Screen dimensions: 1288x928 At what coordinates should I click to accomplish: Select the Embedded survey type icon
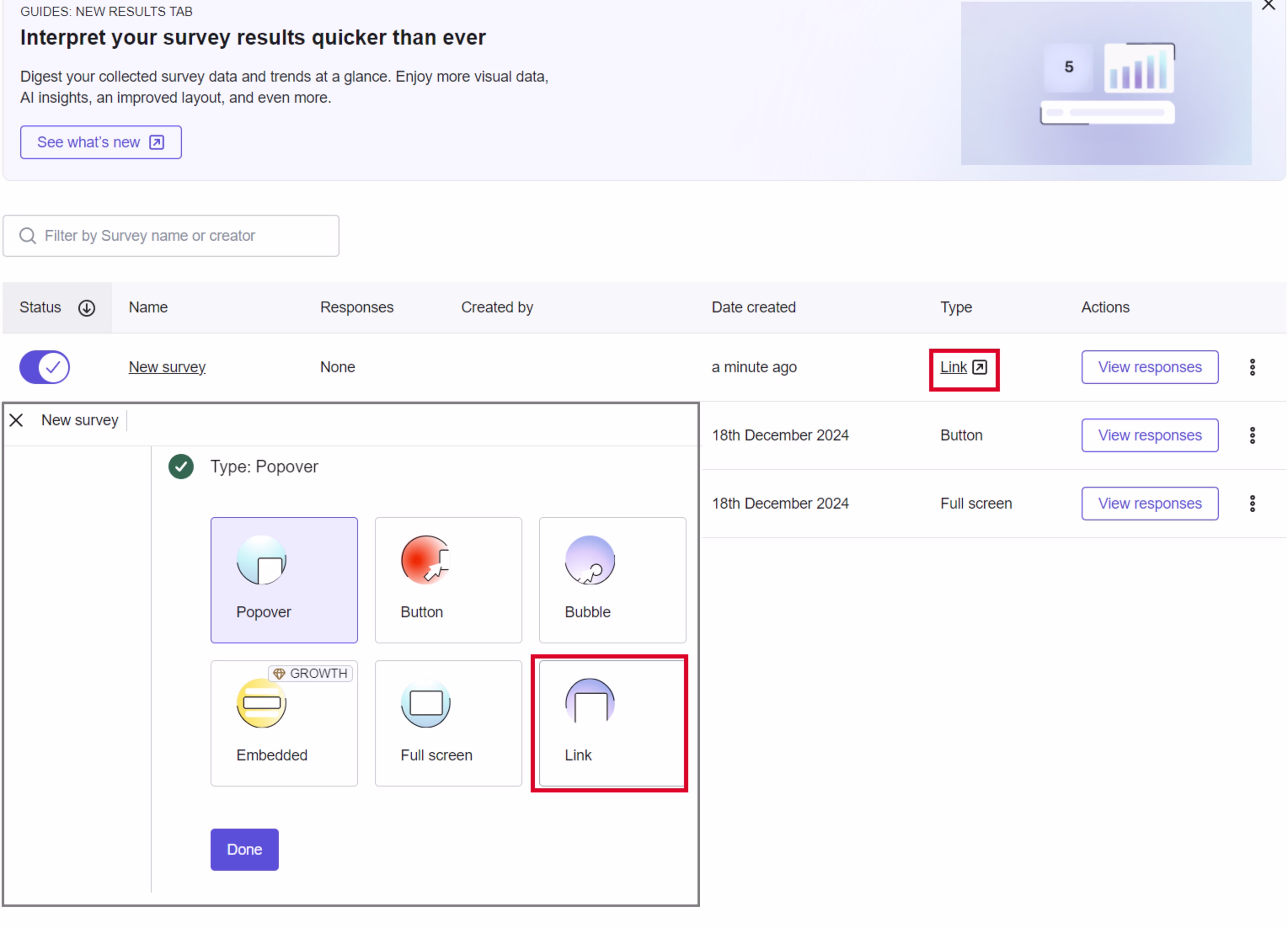261,703
